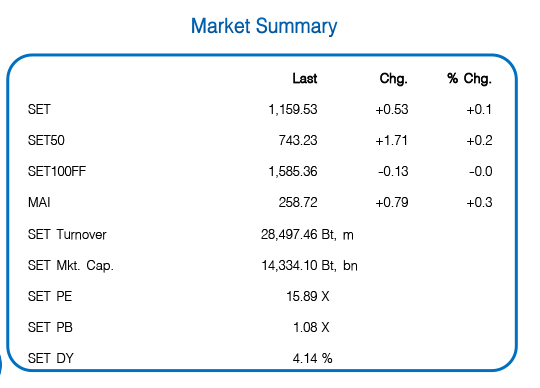540x388 pixels.
Task: Click the SET50 index label
Action: [46, 140]
